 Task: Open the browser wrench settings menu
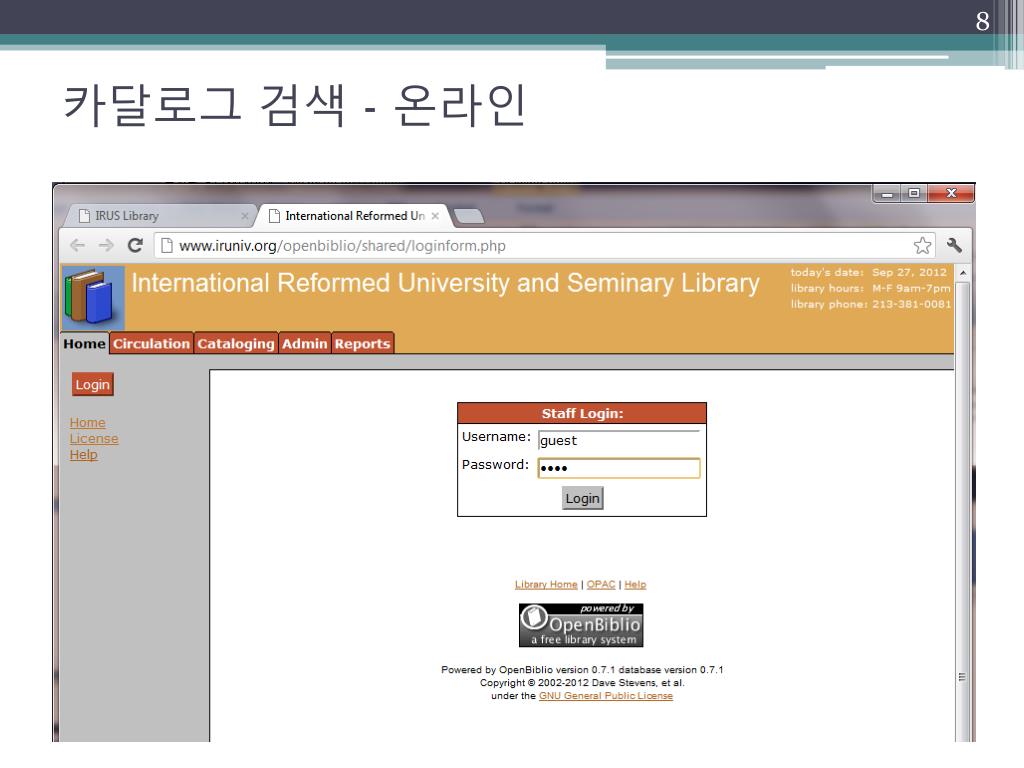tap(954, 246)
